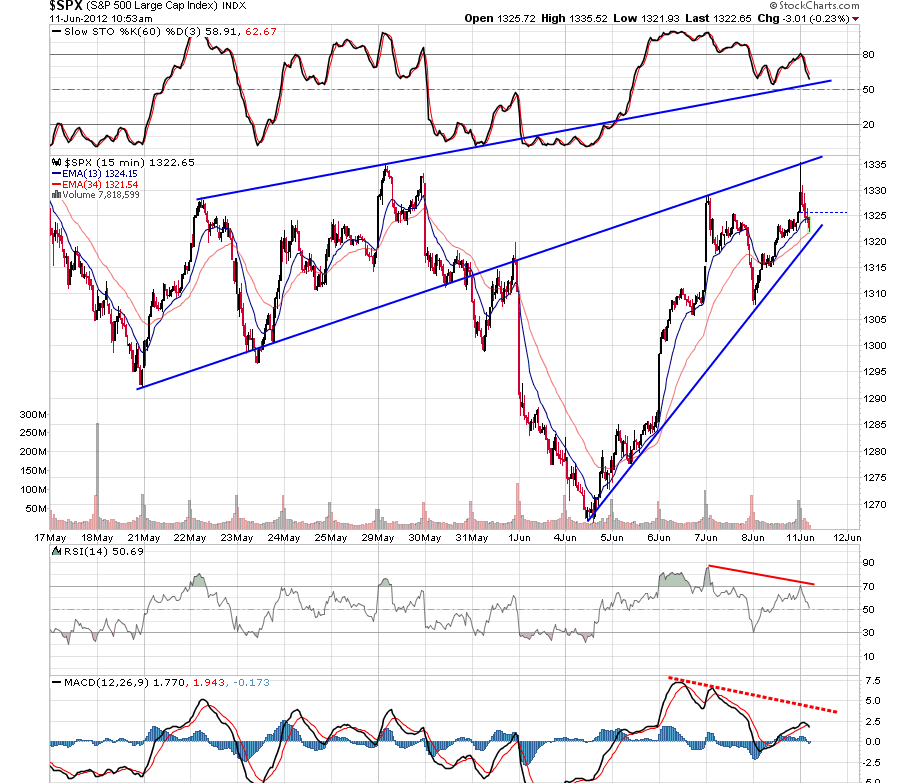Screen dimensions: 903x783
Task: Click the INDX exchange label
Action: [x=234, y=6]
